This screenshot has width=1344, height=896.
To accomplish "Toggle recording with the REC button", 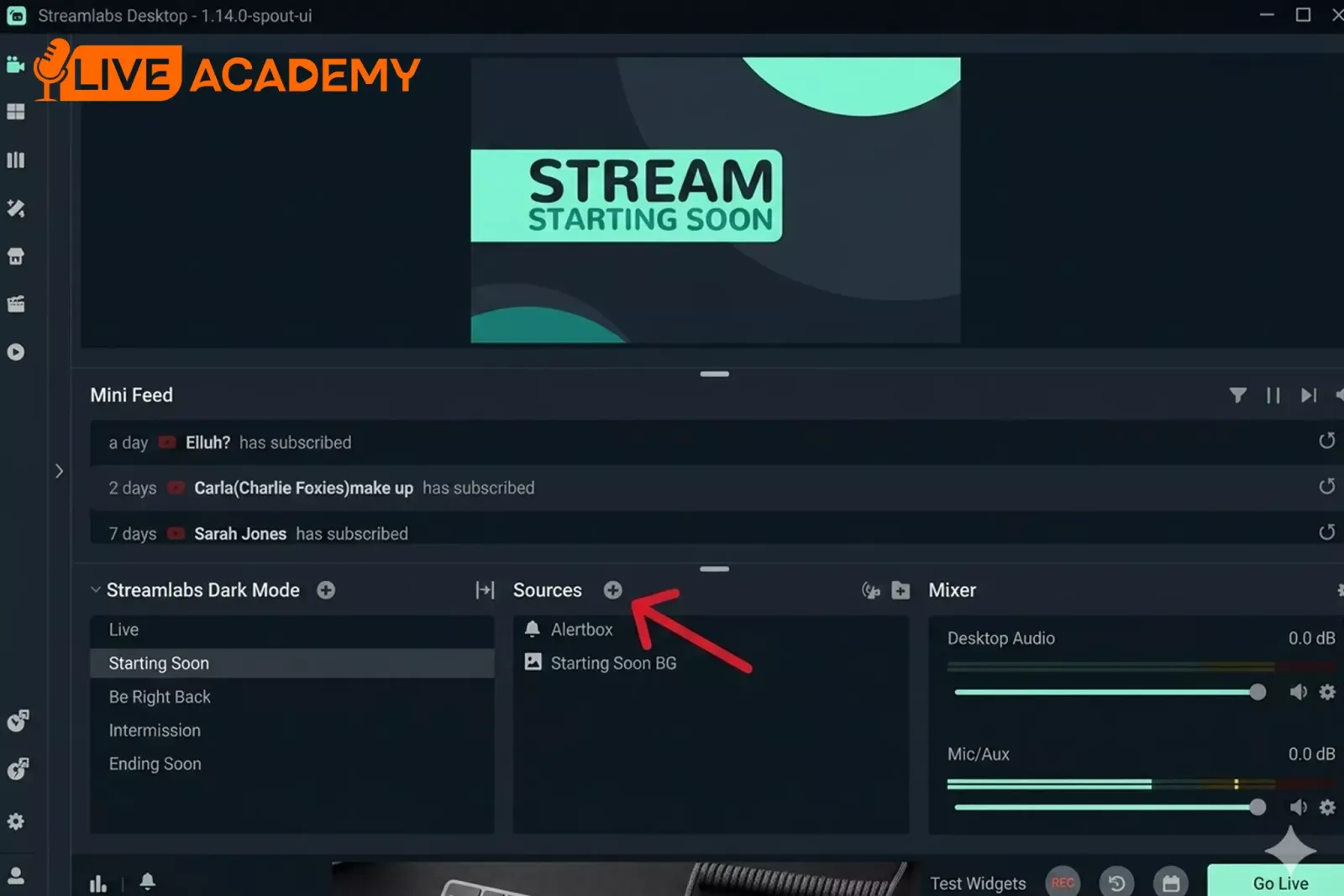I will [1063, 883].
